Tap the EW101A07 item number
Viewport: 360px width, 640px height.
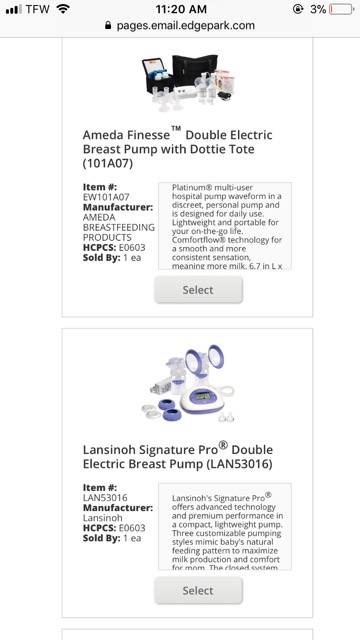coord(106,197)
